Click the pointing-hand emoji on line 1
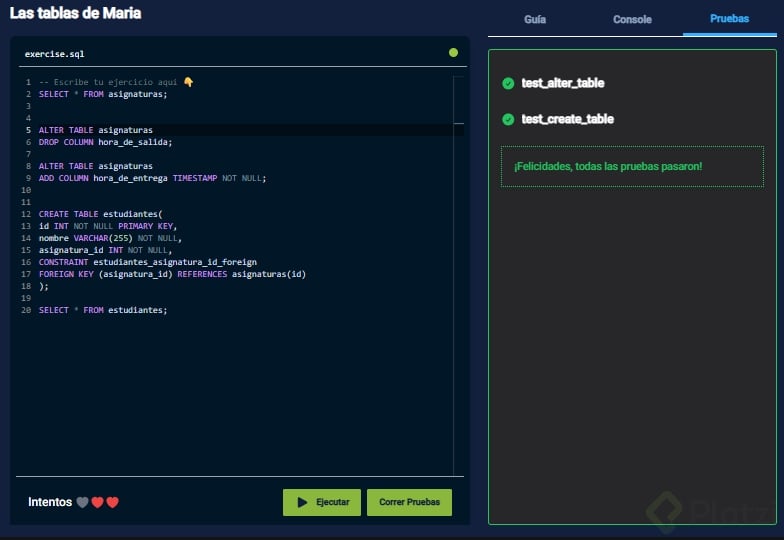Screen dimensions: 784x540 tap(188, 82)
